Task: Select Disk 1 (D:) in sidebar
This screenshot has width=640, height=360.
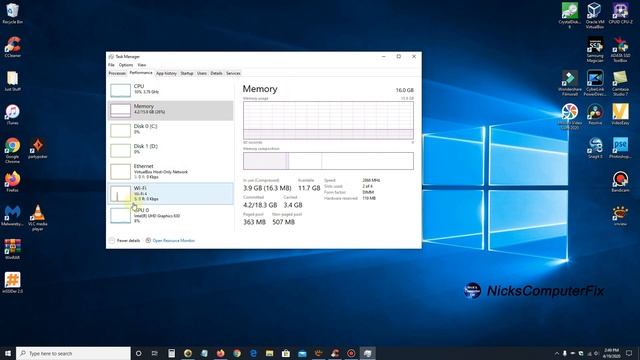Action: click(x=171, y=150)
